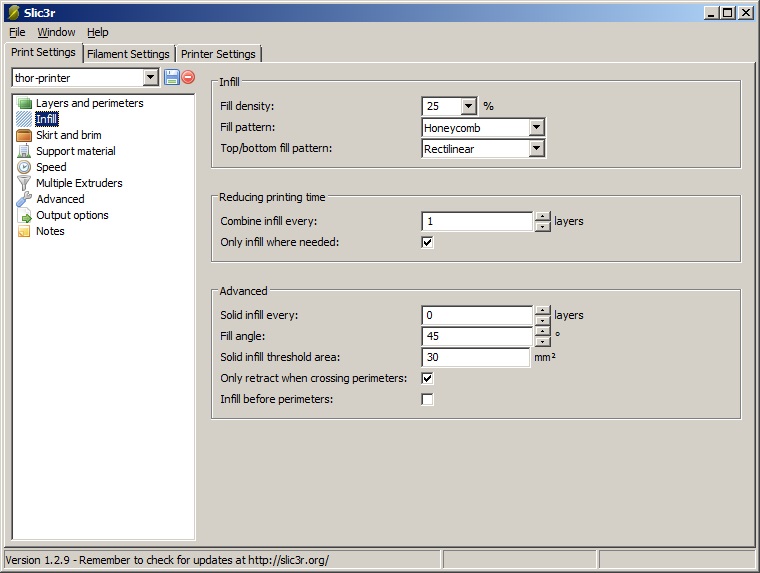Open the Window menu
The height and width of the screenshot is (573, 760).
coord(56,32)
